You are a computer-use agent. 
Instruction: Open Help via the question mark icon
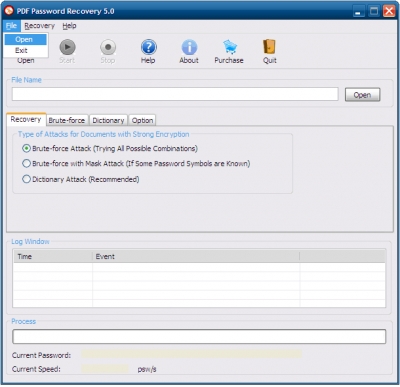pos(149,47)
